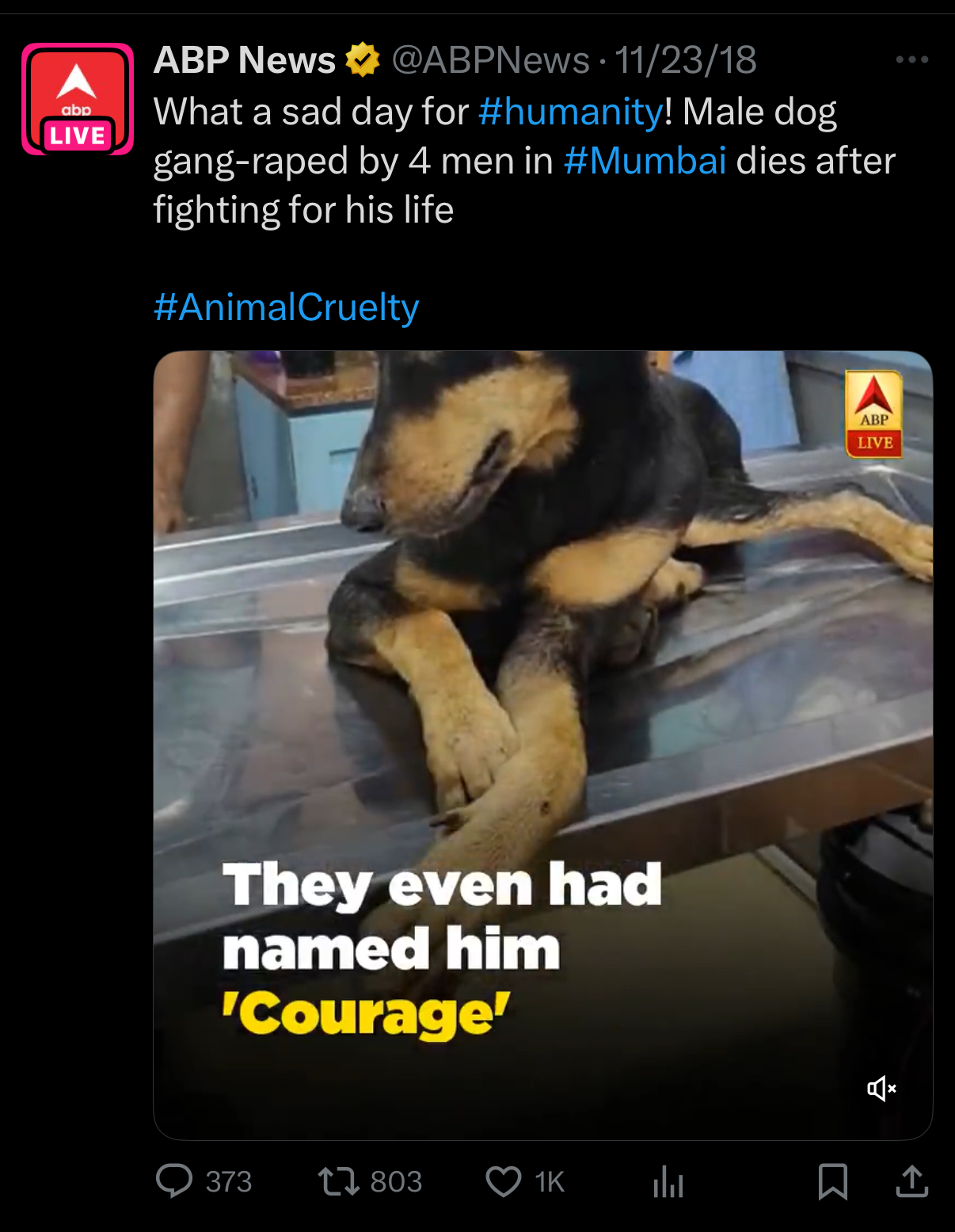Open the reply icon with 373 comments
Viewport: 955px width, 1232px height.
coord(174,1181)
